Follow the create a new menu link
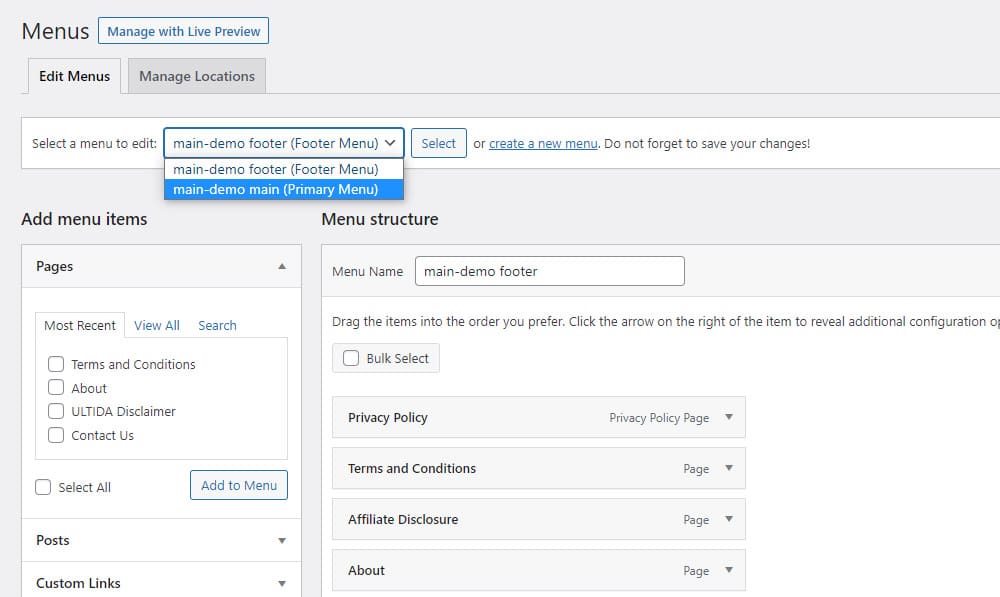 [543, 144]
